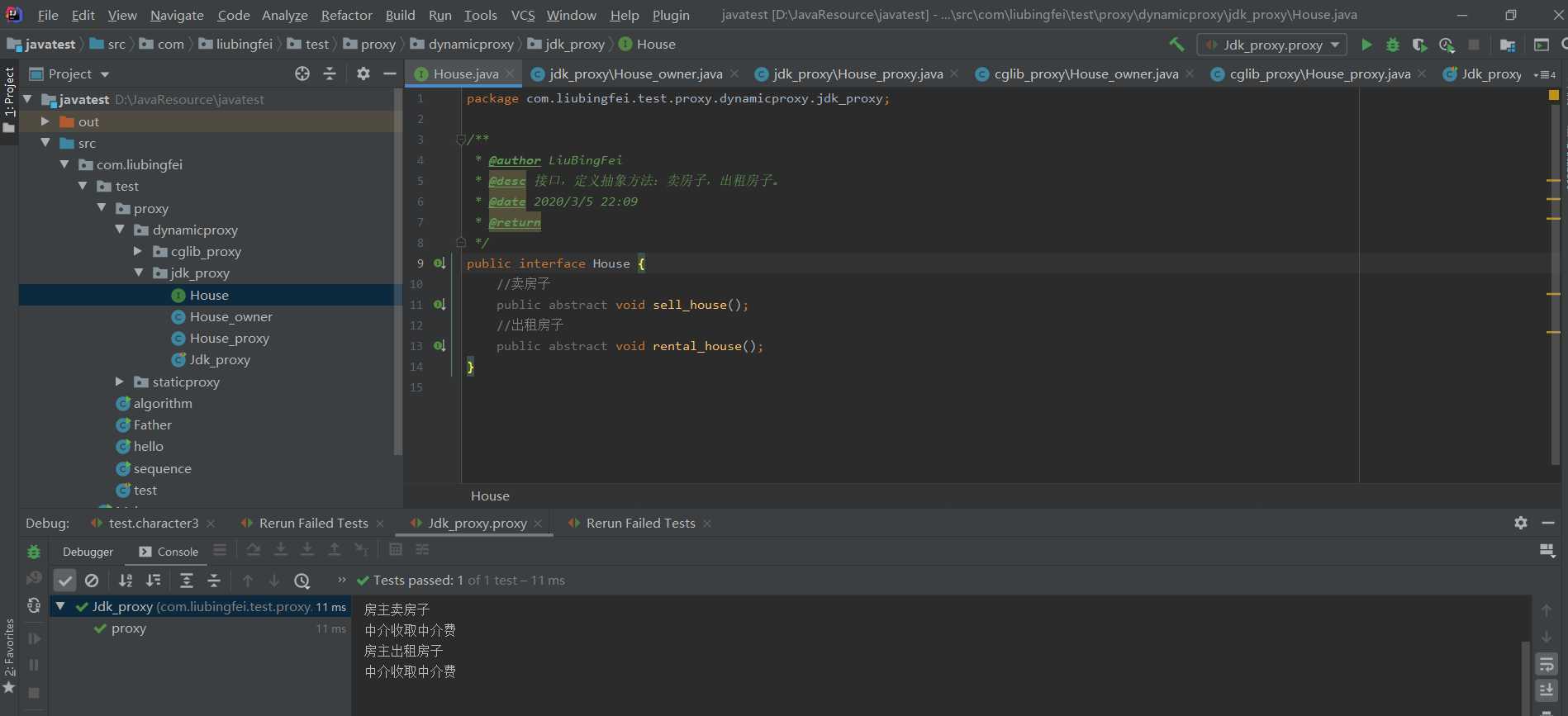
Task: Switch to jdk_proxy\House_owner.java tab
Action: (634, 73)
